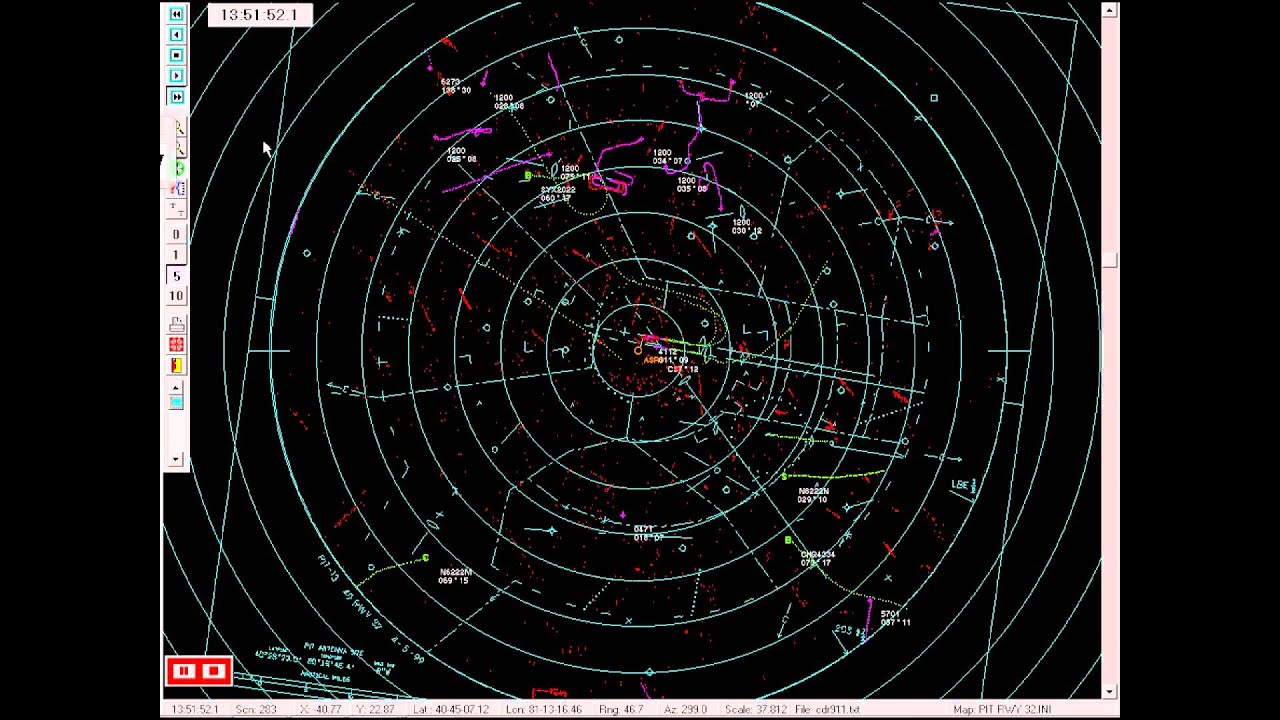Click the red and blue bracket tool icon
Viewport: 1280px width, 720px height.
(177, 188)
